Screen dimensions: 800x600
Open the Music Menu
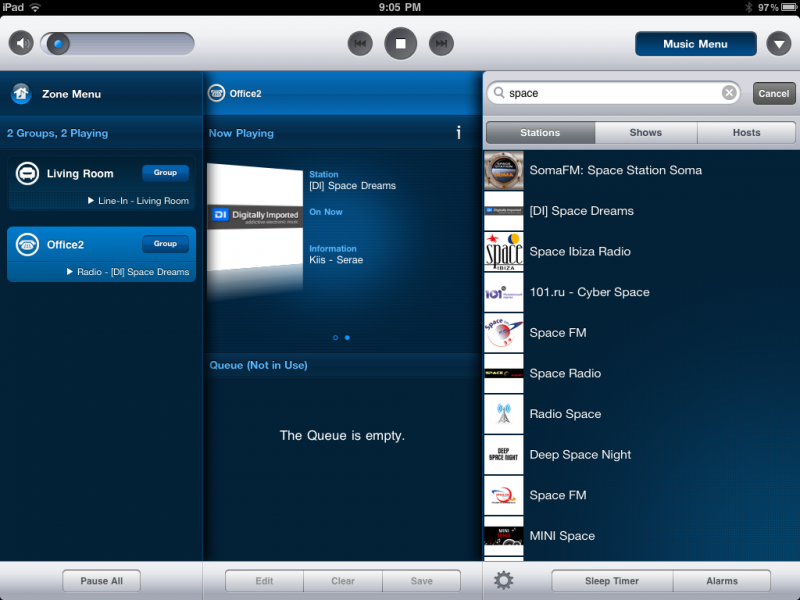(x=695, y=44)
